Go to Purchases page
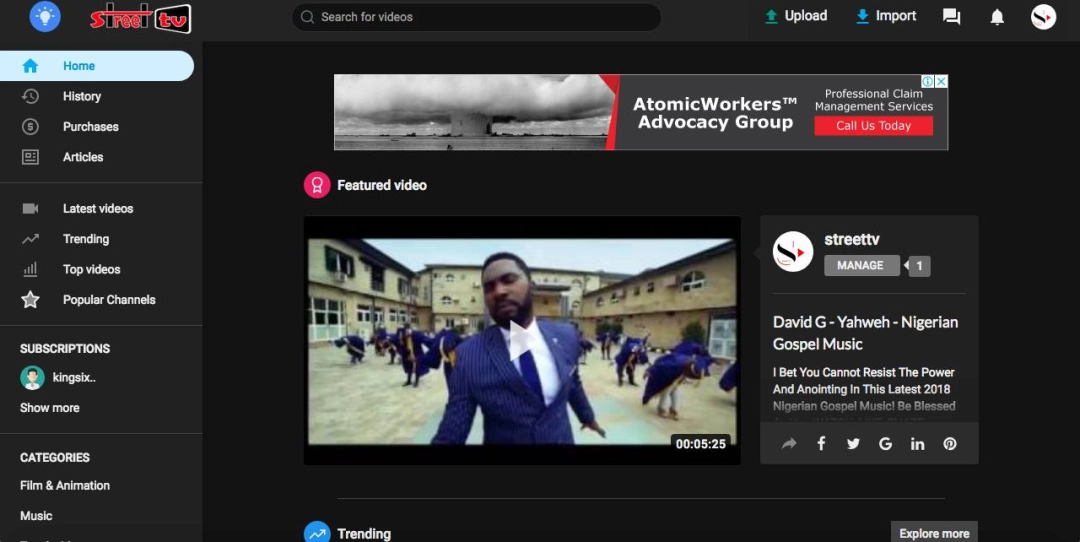This screenshot has height=542, width=1080. [x=90, y=127]
